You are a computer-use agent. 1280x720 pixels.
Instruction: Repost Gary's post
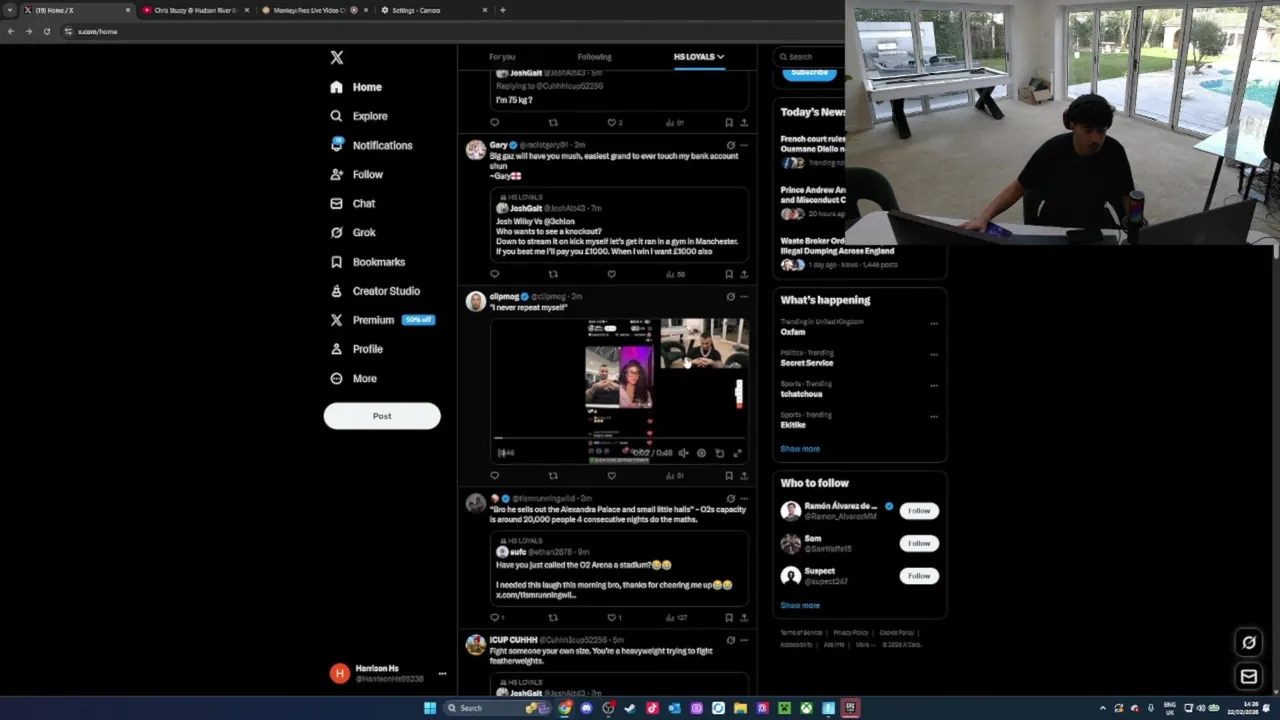(553, 274)
